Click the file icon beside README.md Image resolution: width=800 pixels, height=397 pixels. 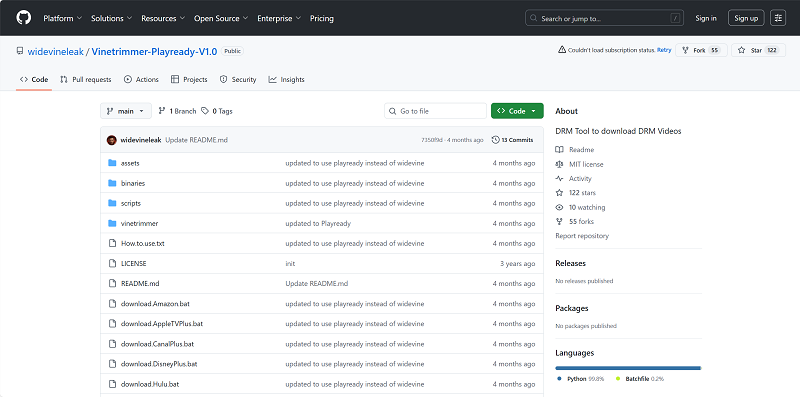pyautogui.click(x=112, y=283)
